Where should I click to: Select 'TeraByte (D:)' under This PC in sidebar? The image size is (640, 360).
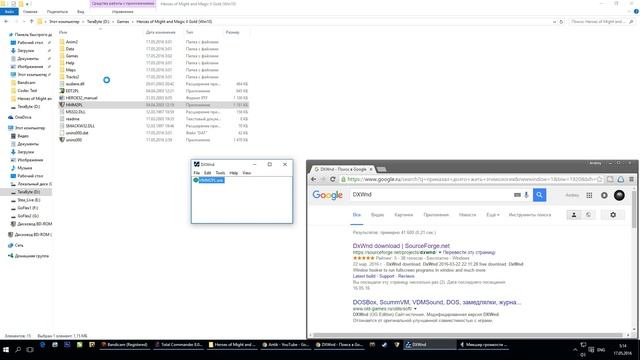28,192
